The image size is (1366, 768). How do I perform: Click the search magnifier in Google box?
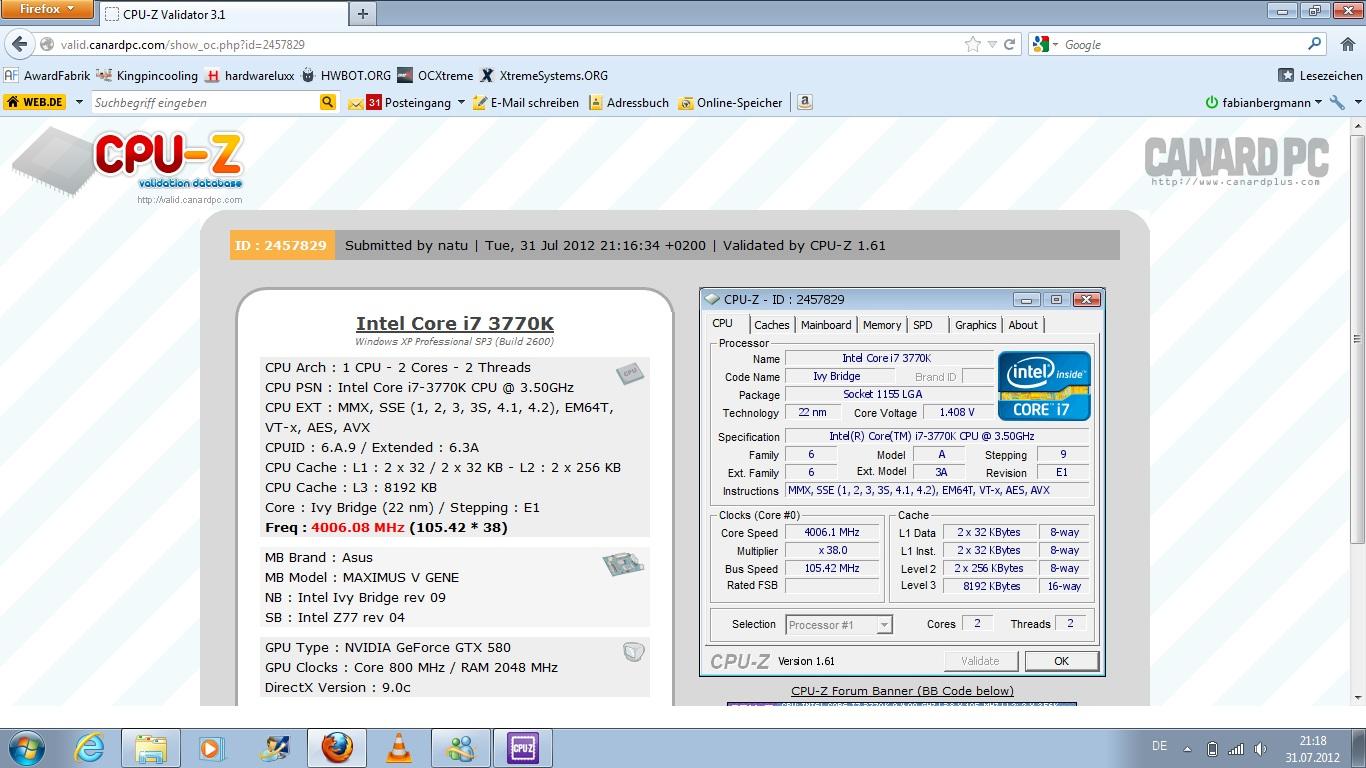point(1315,44)
